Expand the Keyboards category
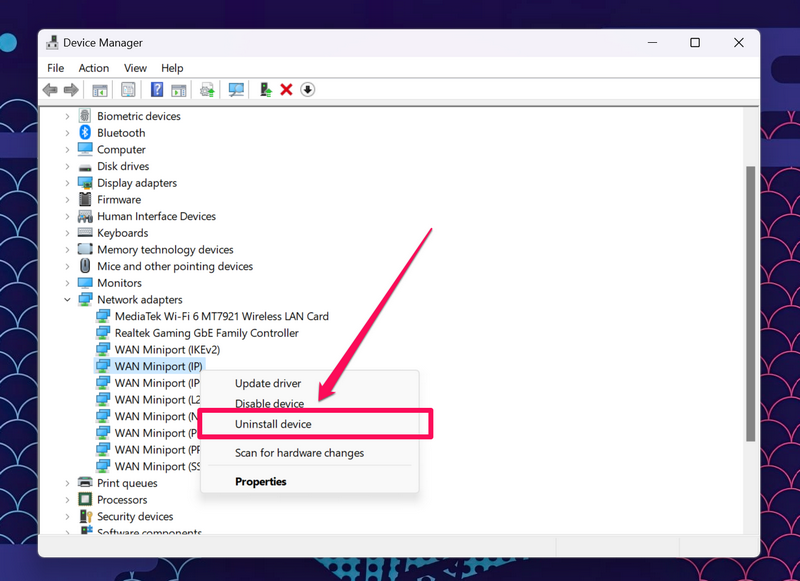 pyautogui.click(x=68, y=233)
